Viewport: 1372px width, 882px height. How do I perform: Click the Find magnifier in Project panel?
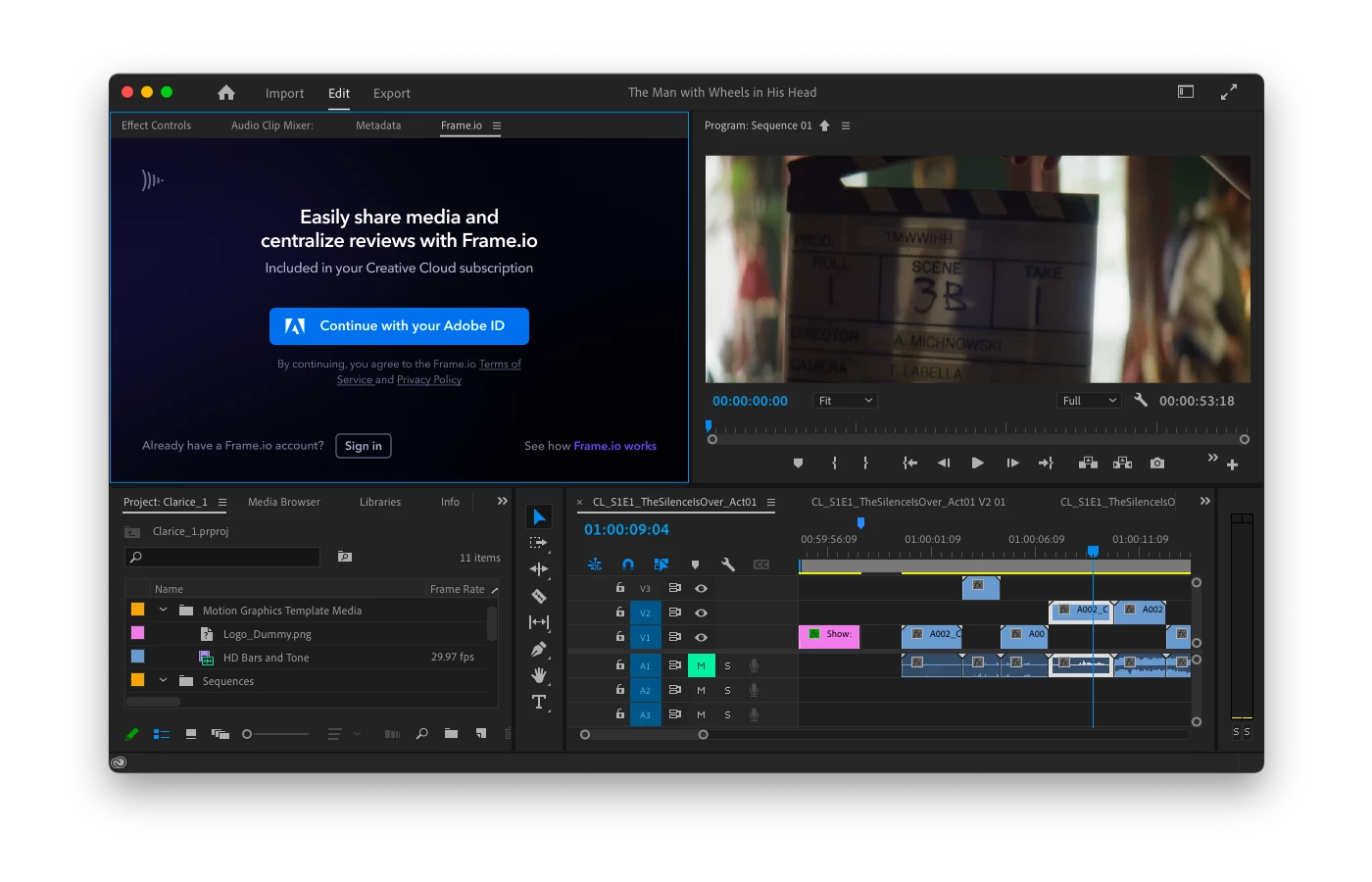(422, 733)
